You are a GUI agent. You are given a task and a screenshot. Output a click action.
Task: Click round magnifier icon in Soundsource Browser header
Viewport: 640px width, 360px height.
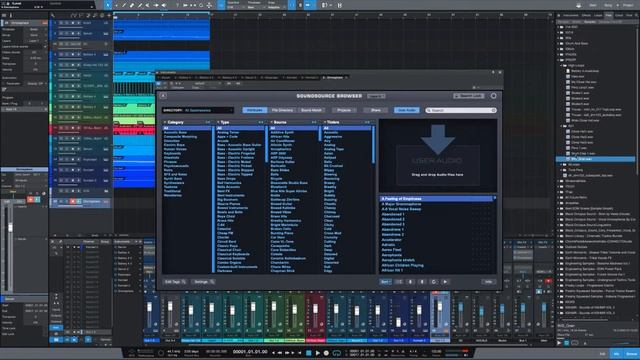493,96
